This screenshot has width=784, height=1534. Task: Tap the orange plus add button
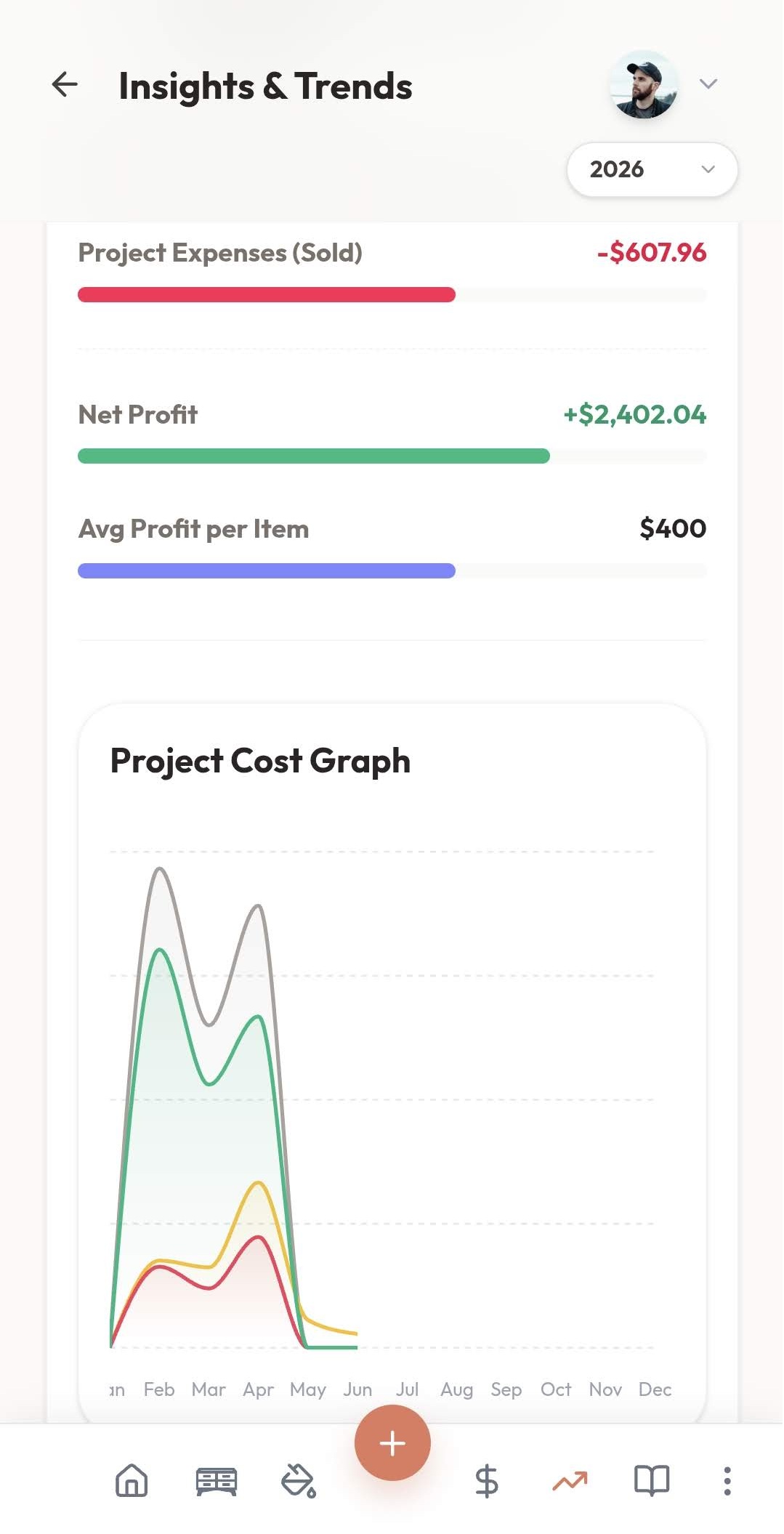(x=392, y=1442)
